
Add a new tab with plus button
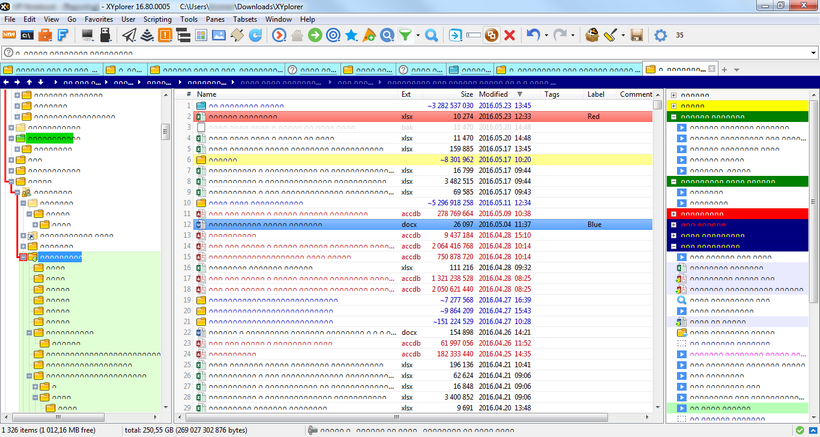click(x=724, y=70)
